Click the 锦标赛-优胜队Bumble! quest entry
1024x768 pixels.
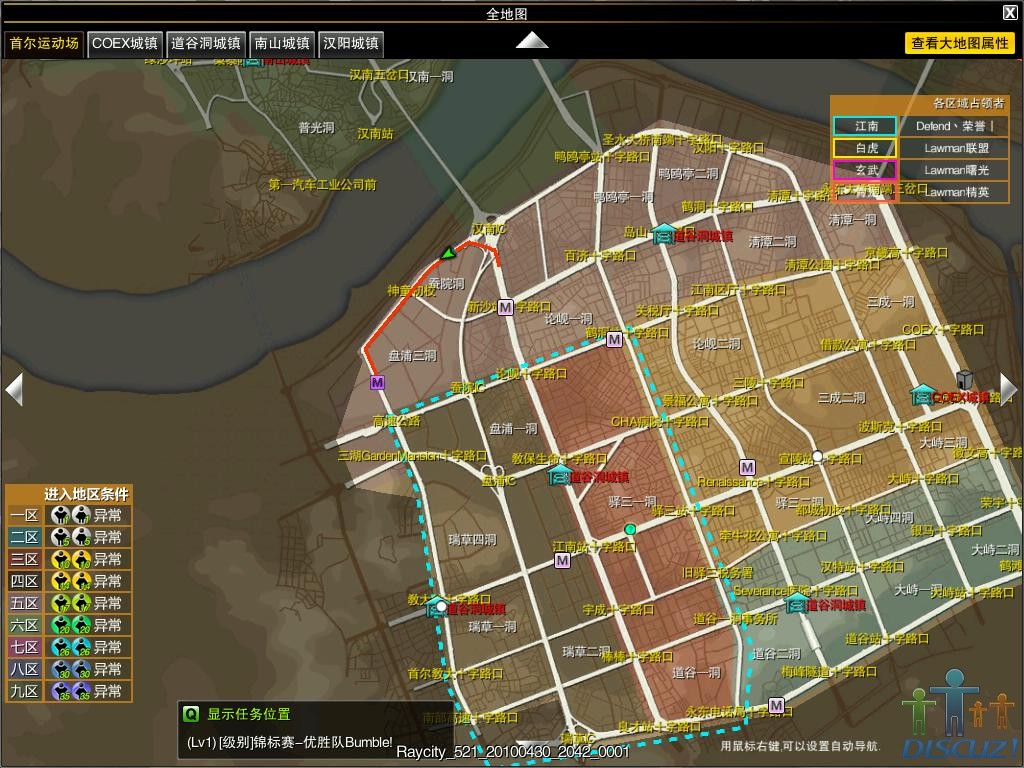coord(289,742)
